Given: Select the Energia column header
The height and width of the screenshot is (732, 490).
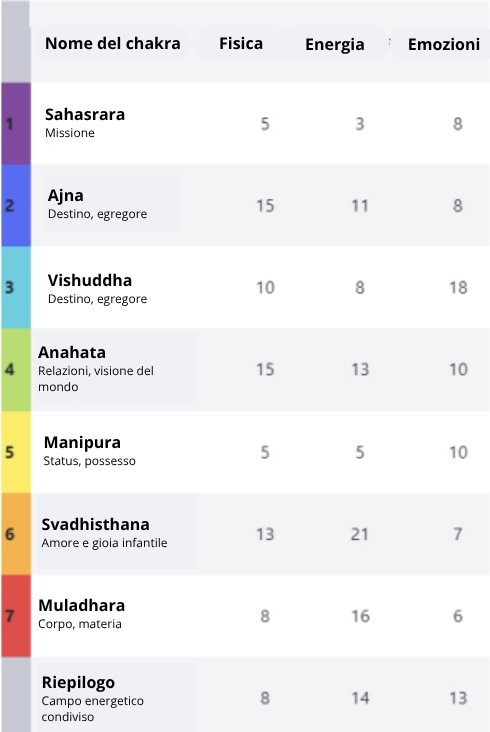Looking at the screenshot, I should [335, 44].
